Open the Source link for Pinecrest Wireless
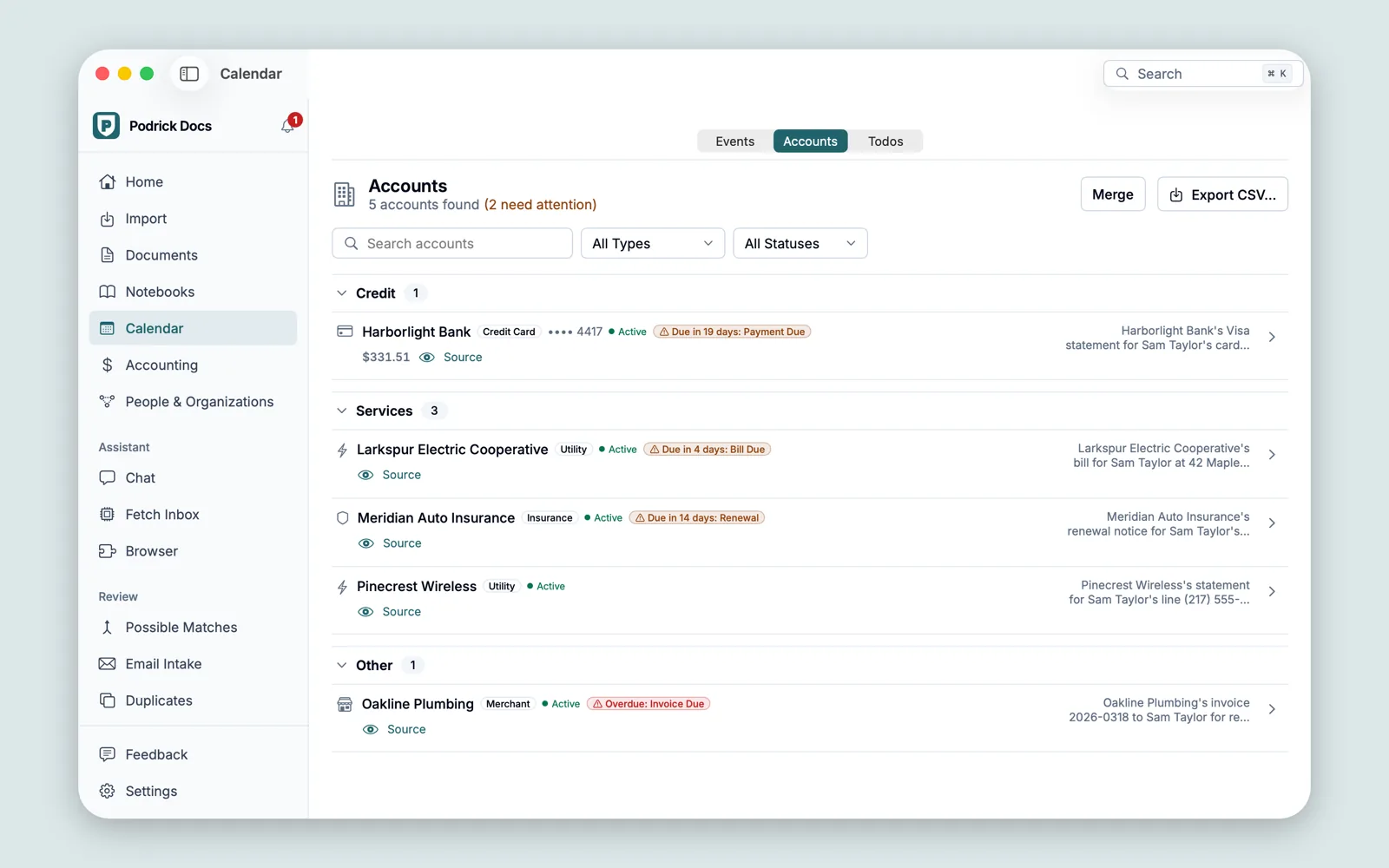The height and width of the screenshot is (868, 1389). 402,612
